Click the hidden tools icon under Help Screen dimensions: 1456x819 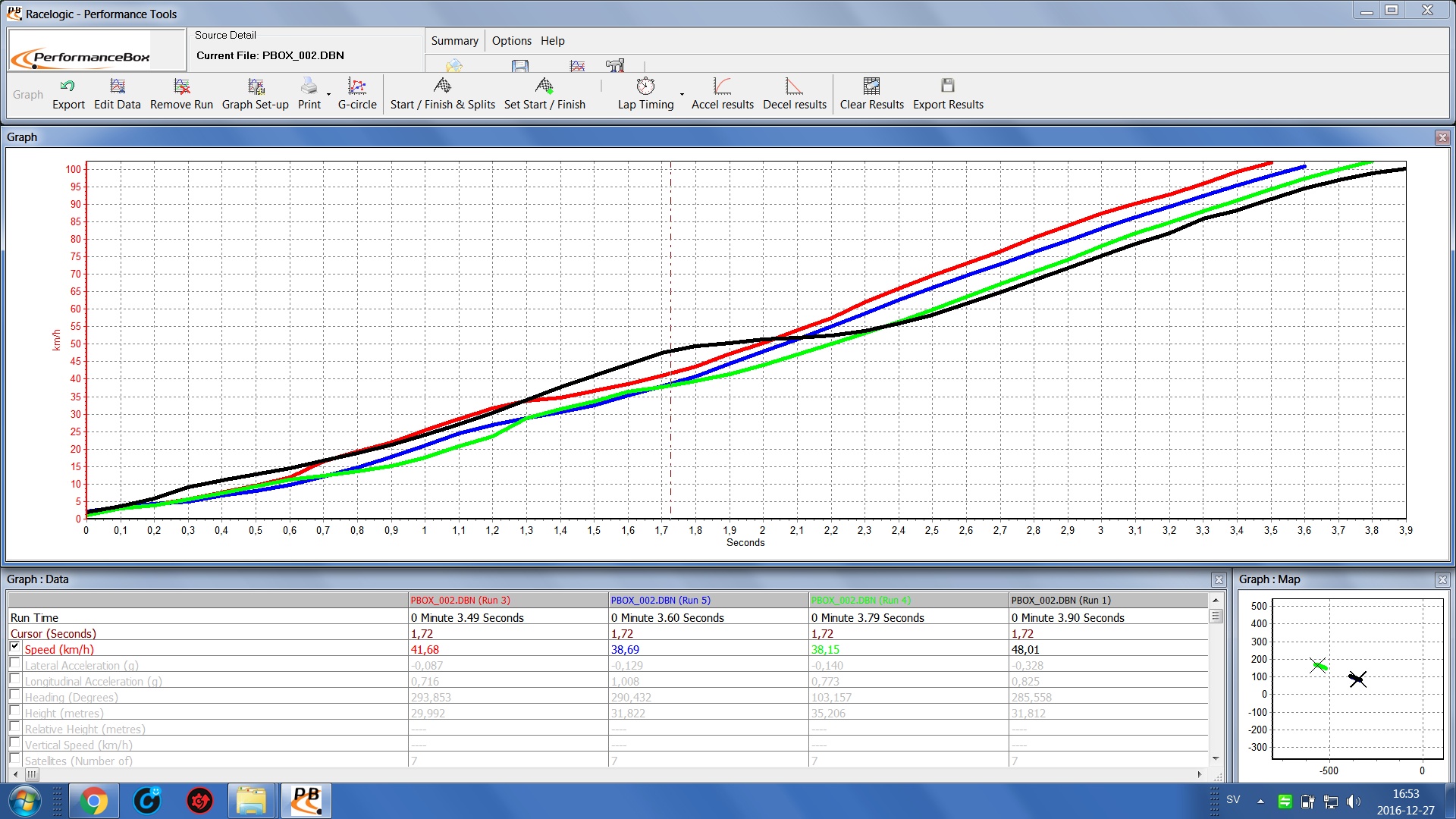tap(615, 66)
